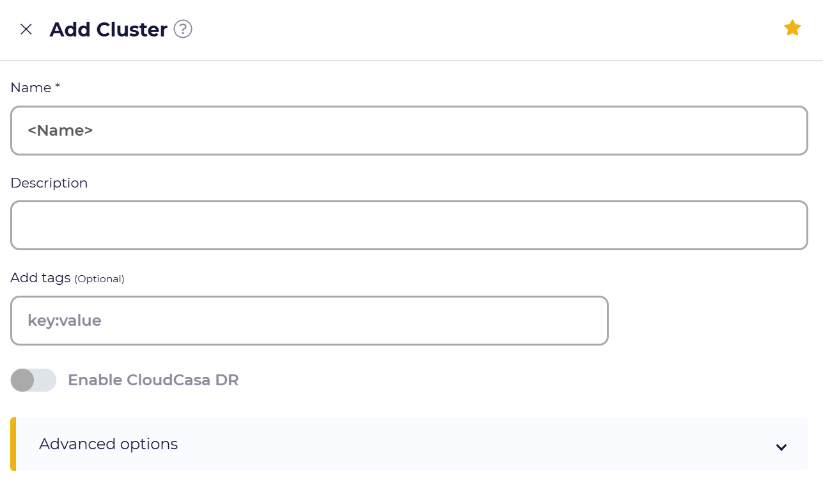Viewport: 823px width, 487px height.
Task: Expand Advanced options using chevron arrow
Action: (781, 447)
